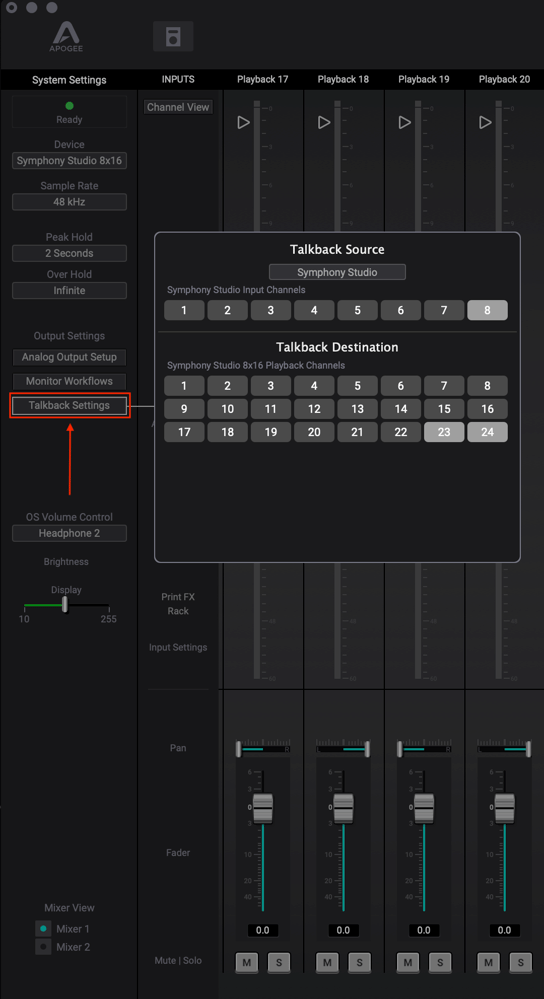
Task: Click the Playback 17 fader handle
Action: (263, 808)
